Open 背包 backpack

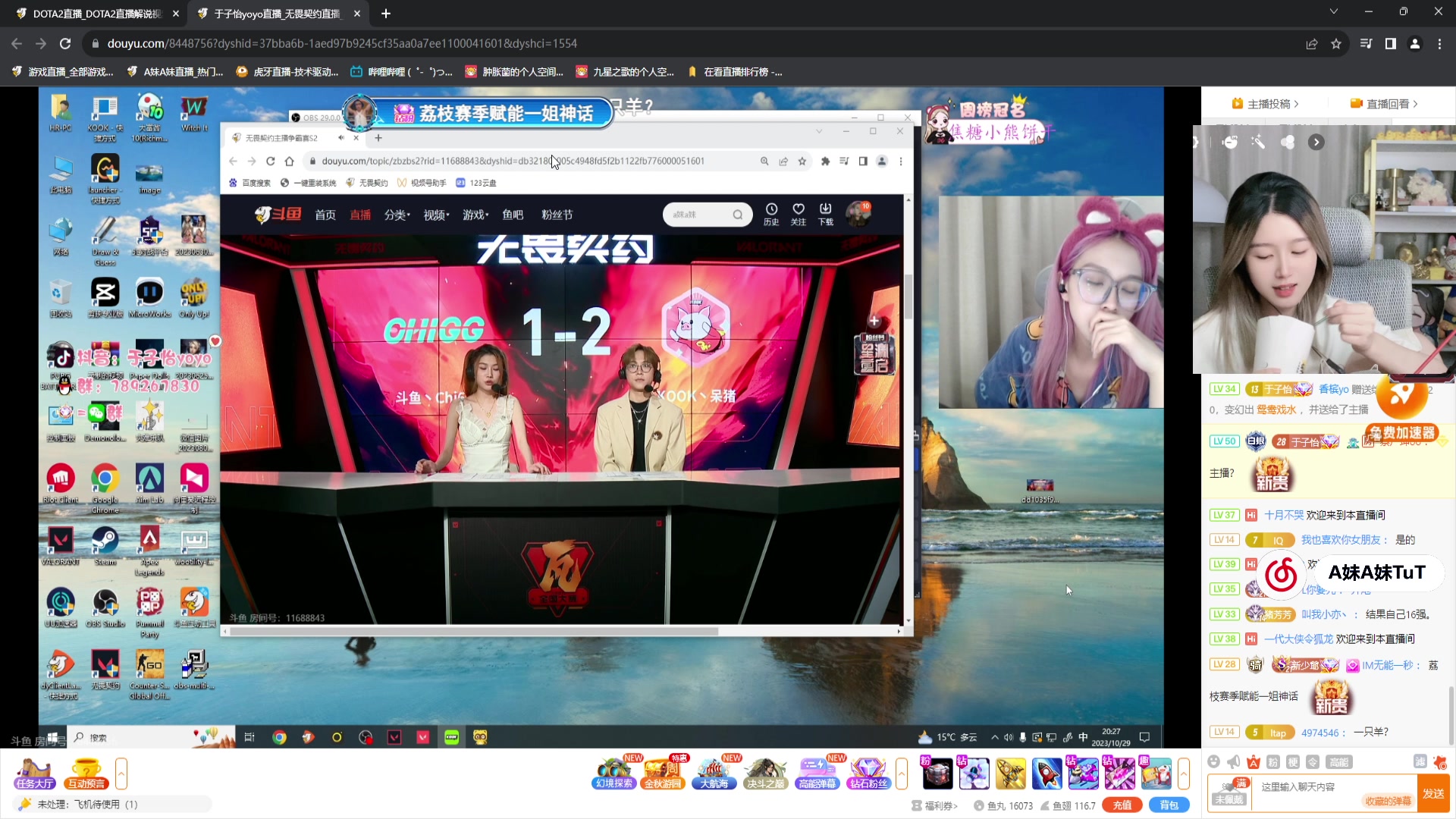(1169, 805)
